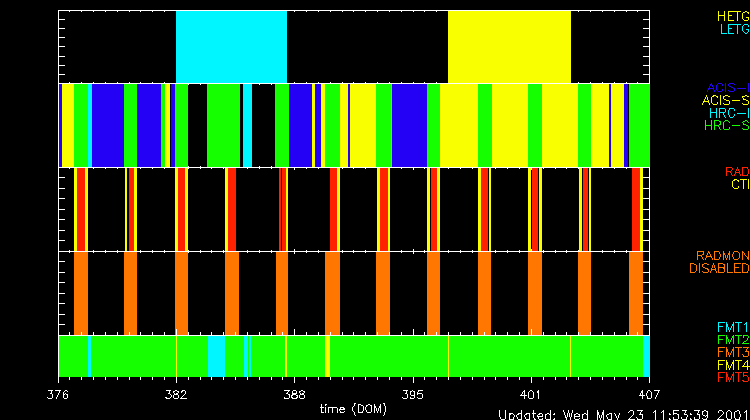Select the large yellow HETG block in top row
The width and height of the screenshot is (750, 420).
(x=509, y=47)
